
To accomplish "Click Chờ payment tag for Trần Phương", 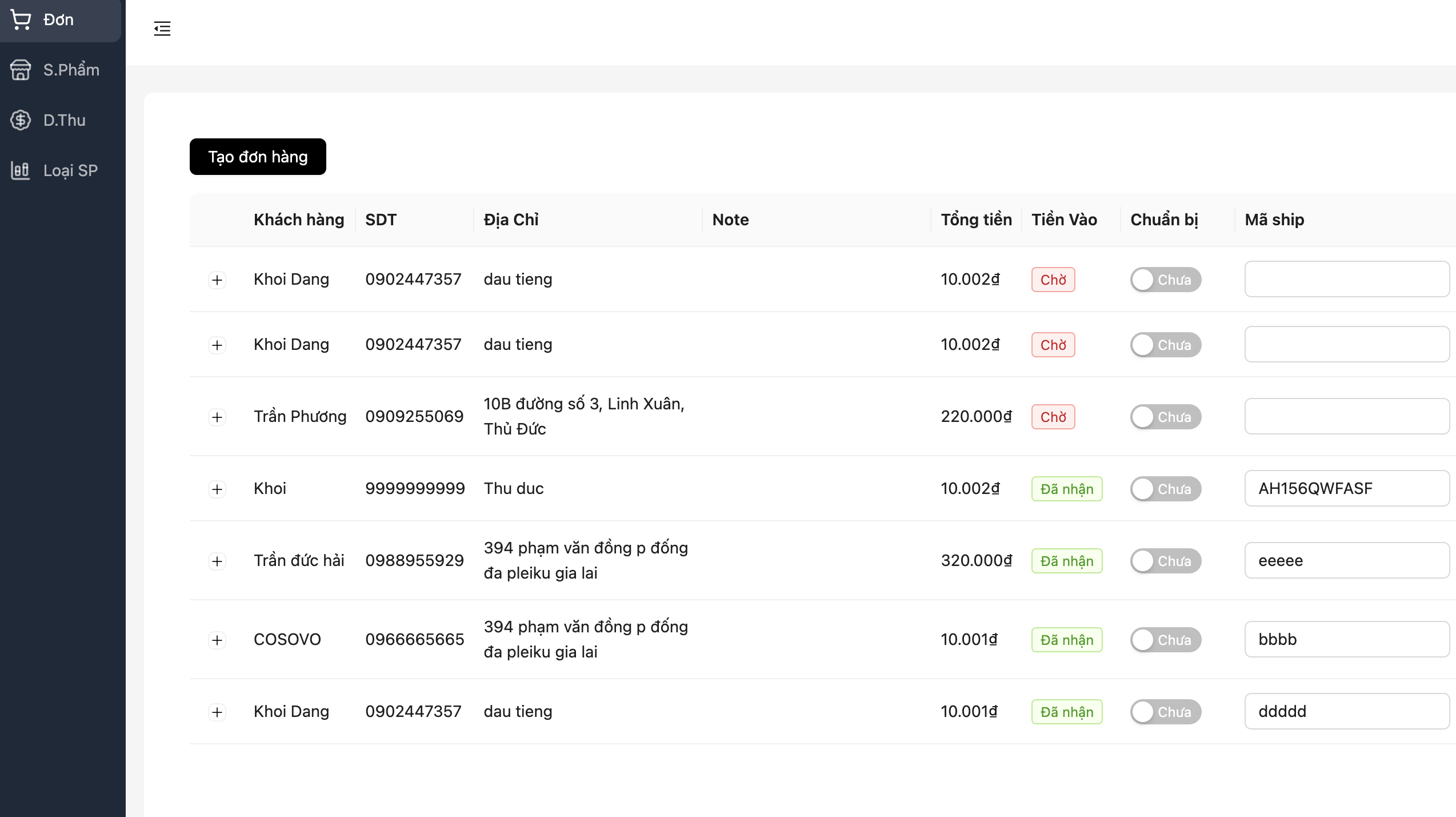I will point(1053,417).
